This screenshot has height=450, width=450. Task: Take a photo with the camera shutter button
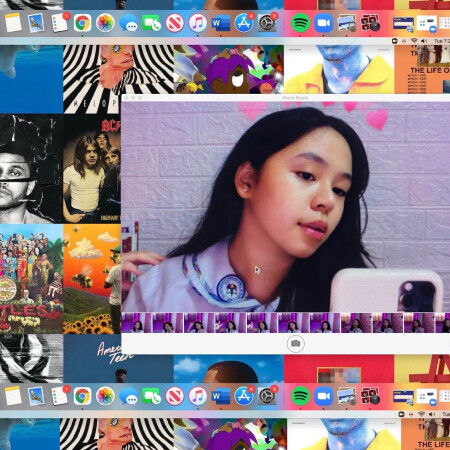[x=296, y=343]
